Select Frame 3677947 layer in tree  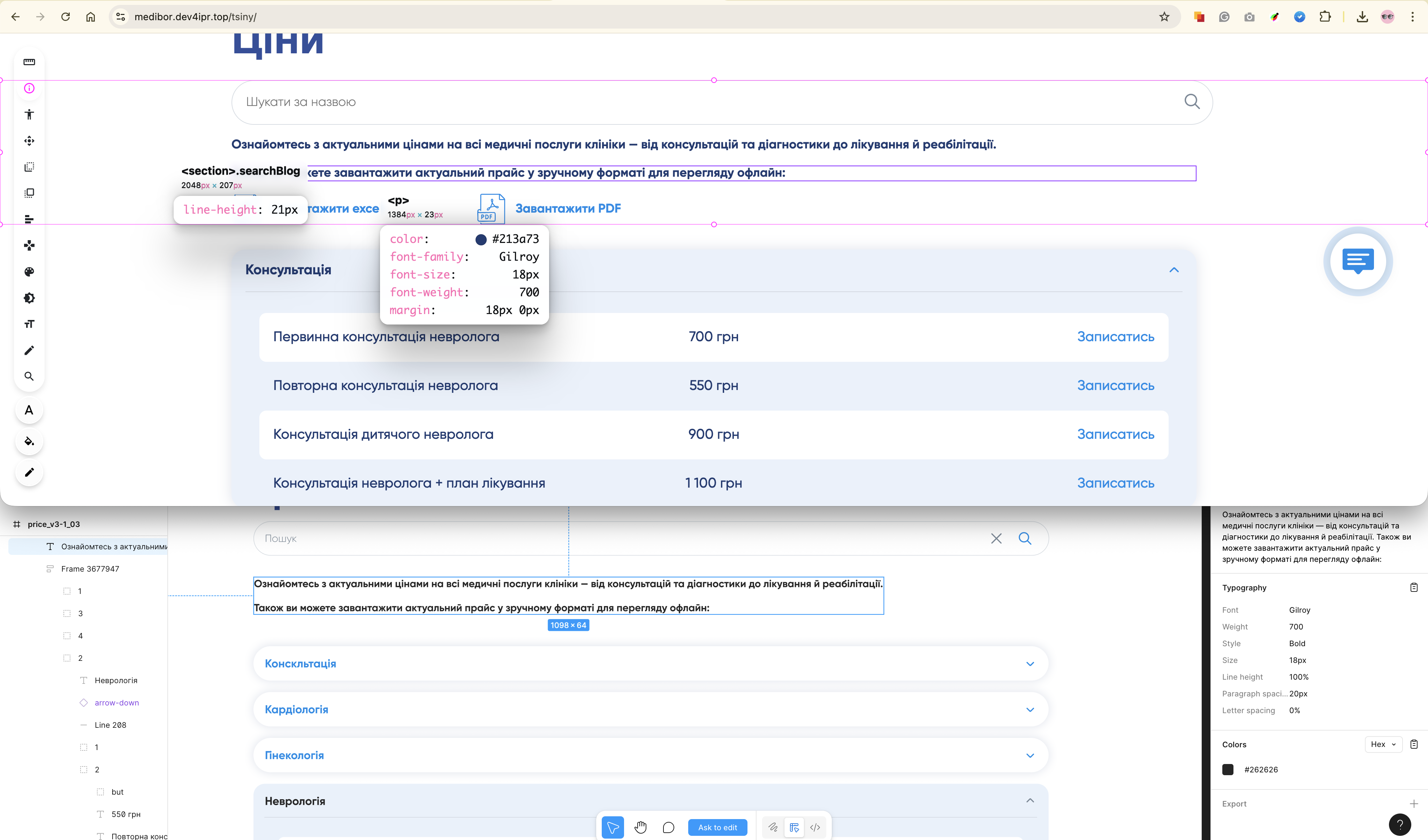pyautogui.click(x=90, y=569)
